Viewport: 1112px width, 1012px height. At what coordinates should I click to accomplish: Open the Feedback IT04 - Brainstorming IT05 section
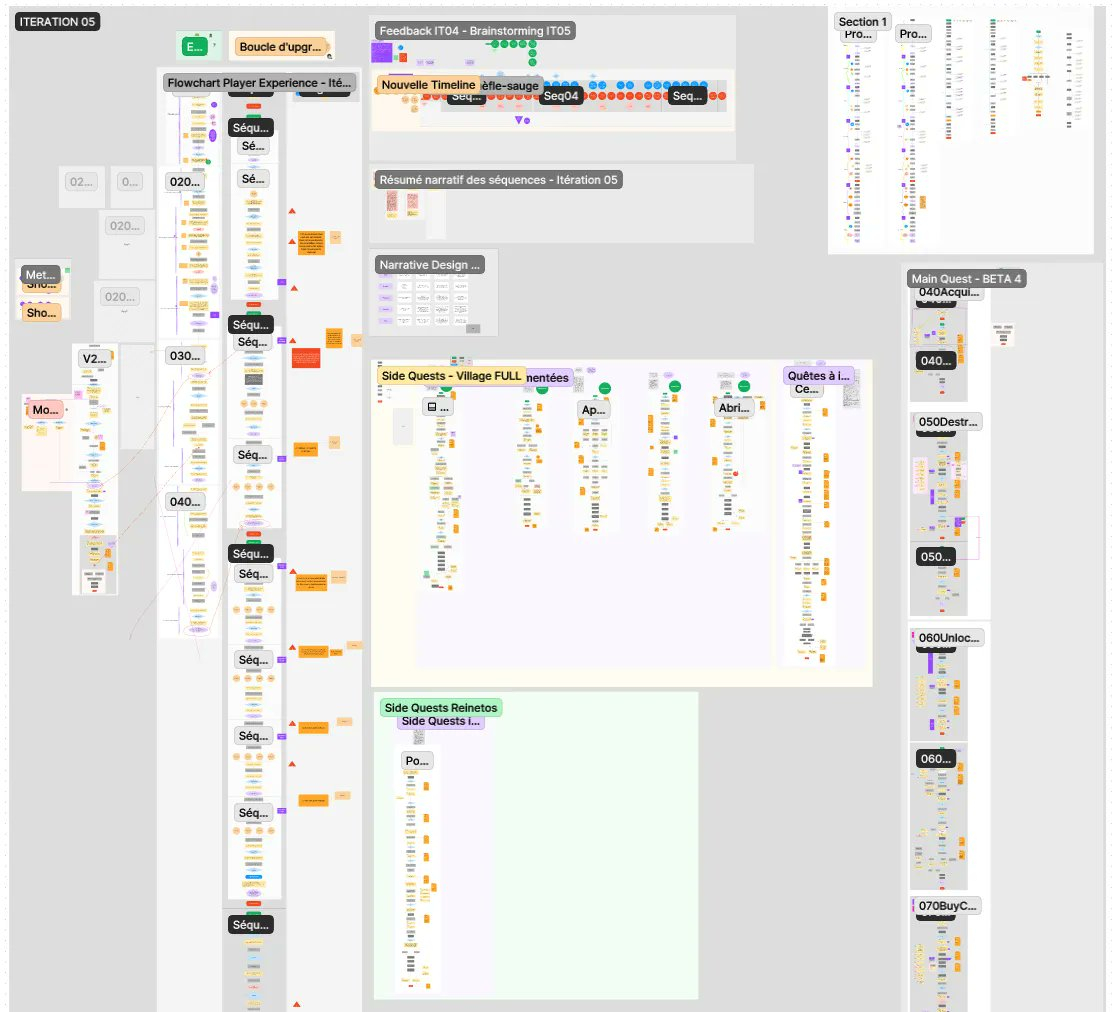point(474,31)
